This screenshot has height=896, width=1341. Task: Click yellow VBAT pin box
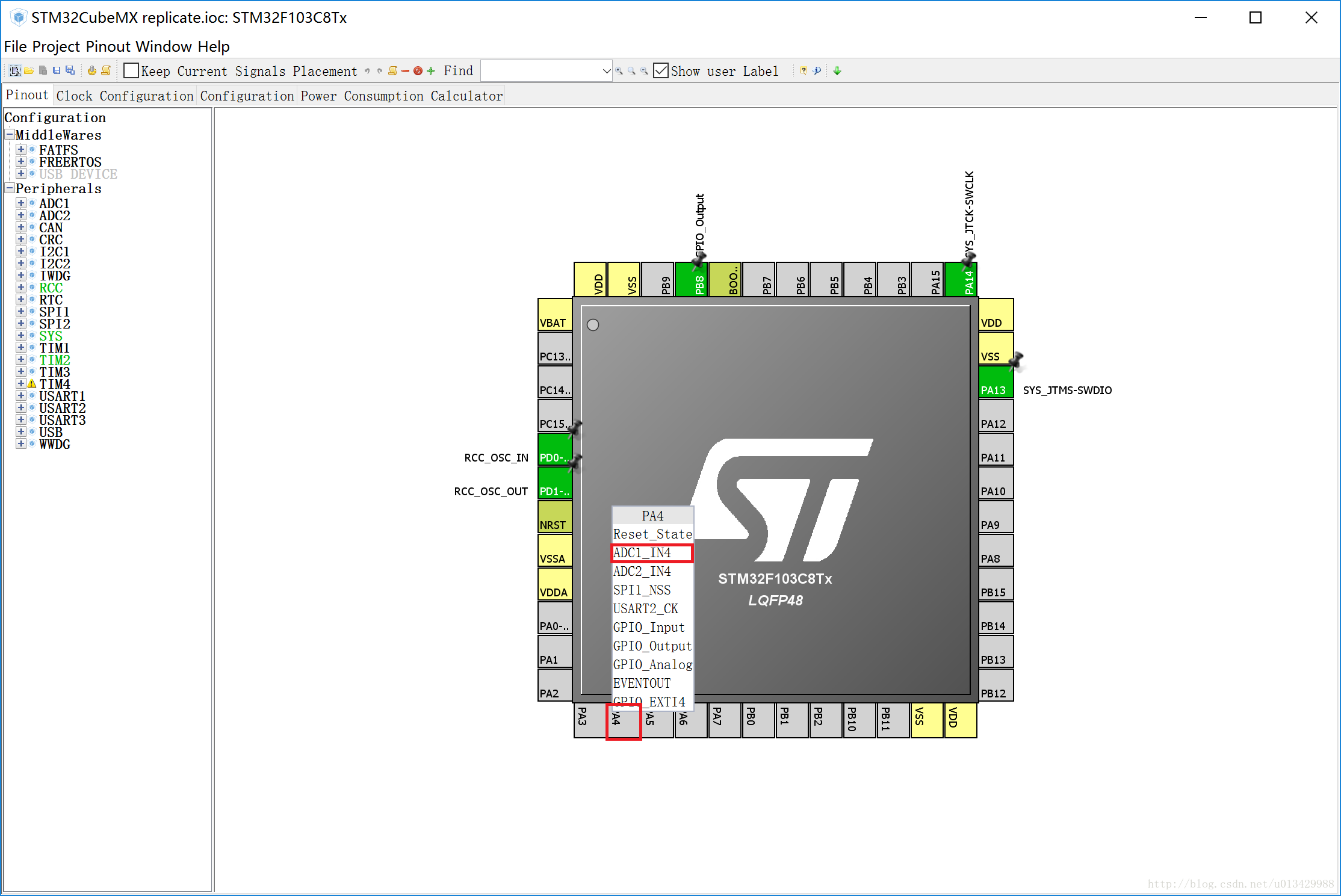point(555,315)
